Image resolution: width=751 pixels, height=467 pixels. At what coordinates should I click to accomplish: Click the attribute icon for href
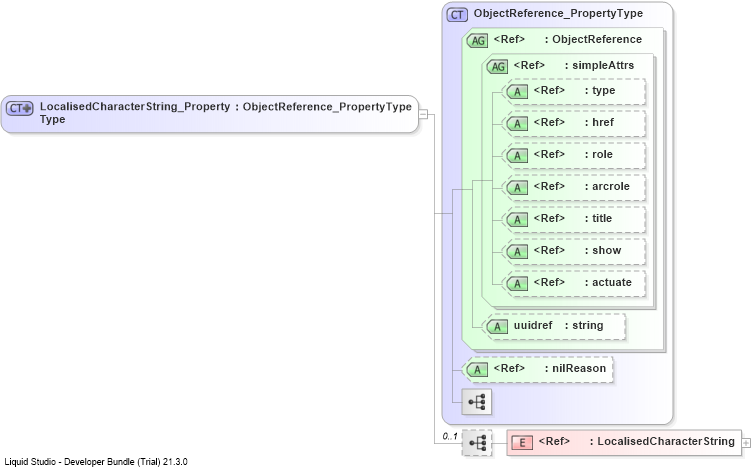coord(517,124)
